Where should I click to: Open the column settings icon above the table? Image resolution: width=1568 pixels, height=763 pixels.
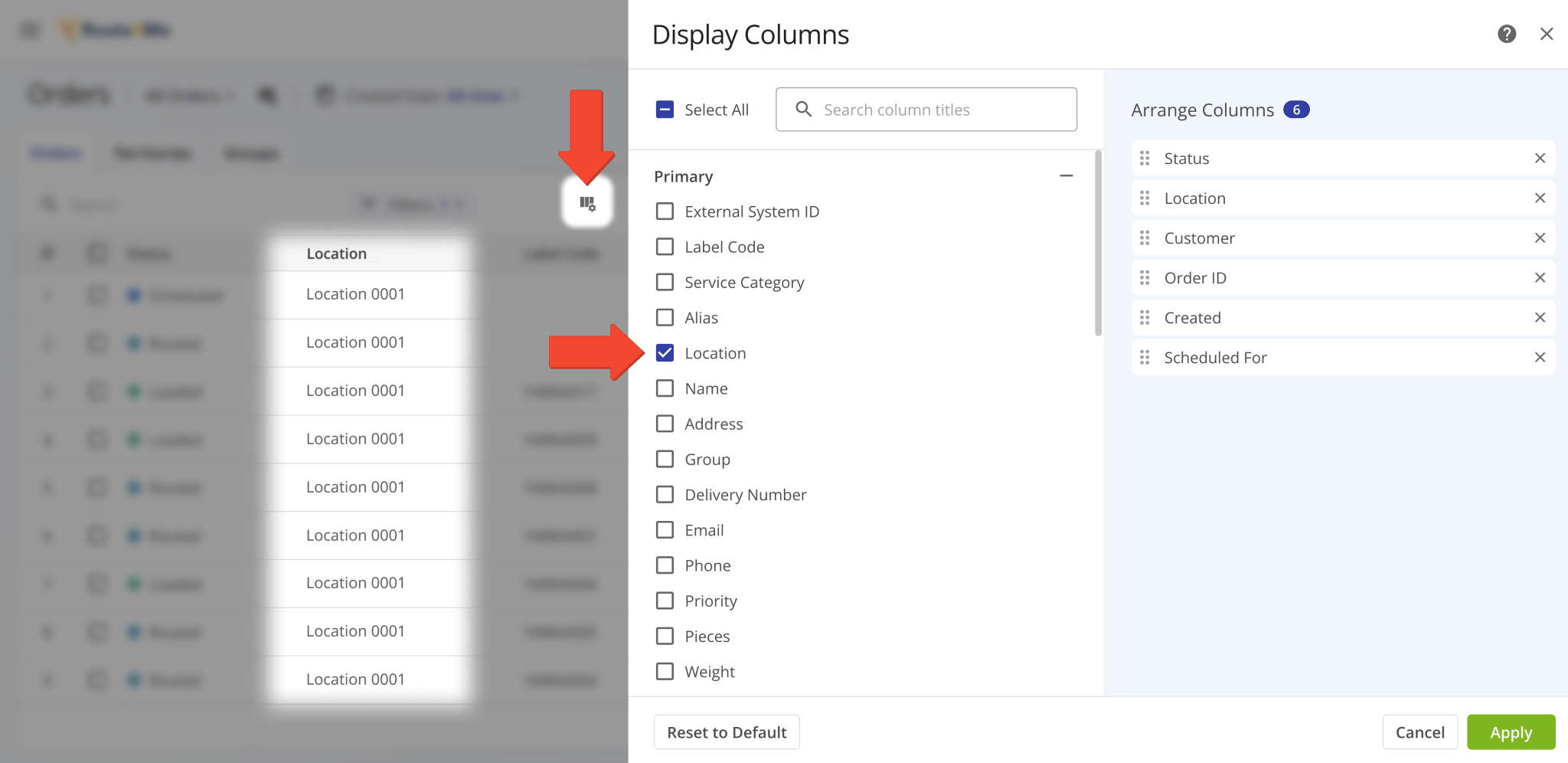[587, 203]
